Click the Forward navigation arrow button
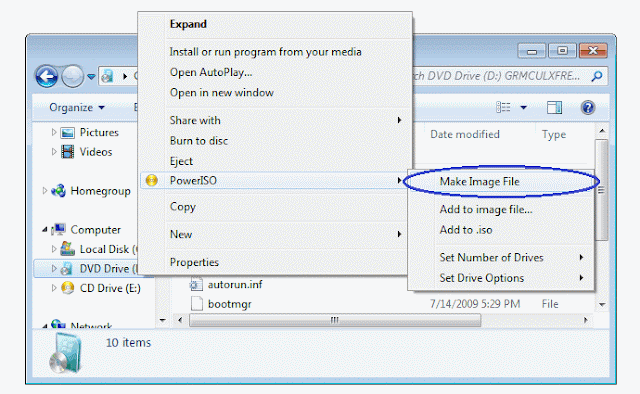The height and width of the screenshot is (394, 640). tap(73, 76)
